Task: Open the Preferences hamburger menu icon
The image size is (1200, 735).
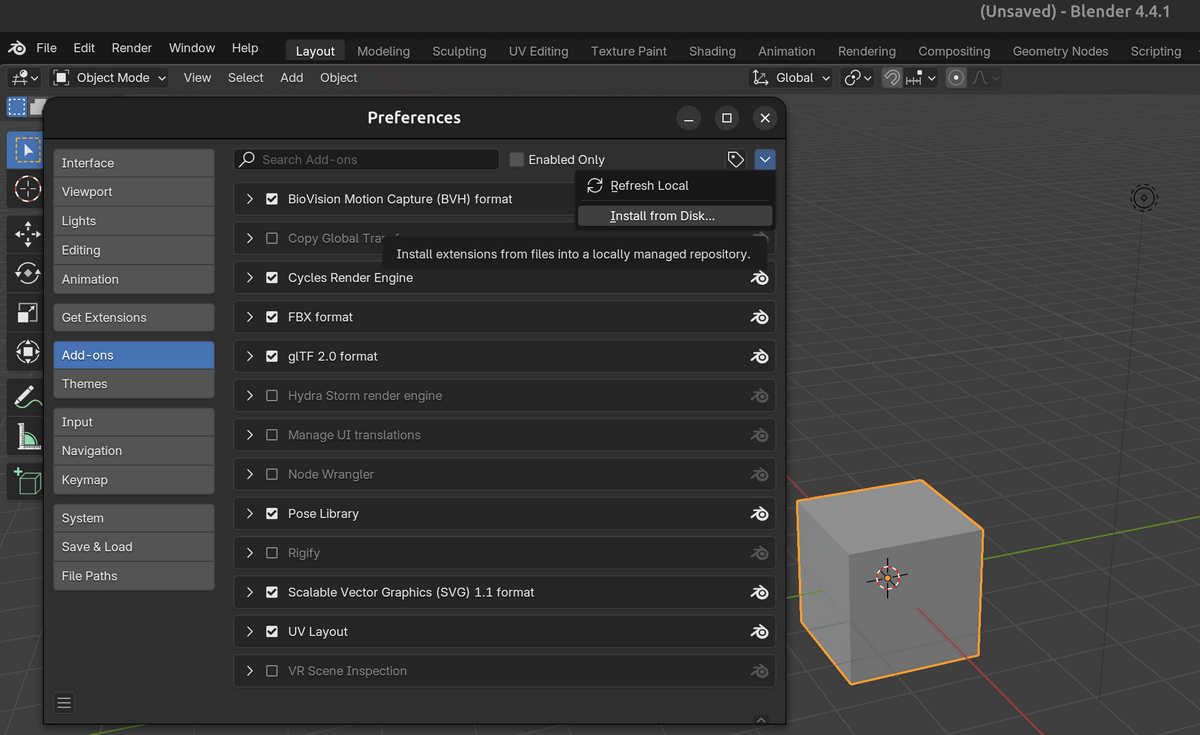Action: click(64, 703)
